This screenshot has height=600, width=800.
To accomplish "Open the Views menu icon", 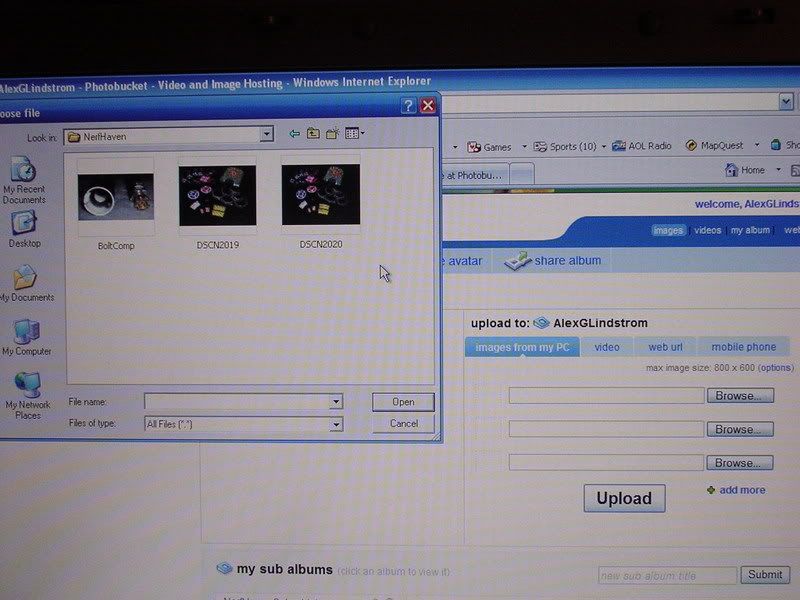I will pyautogui.click(x=354, y=133).
